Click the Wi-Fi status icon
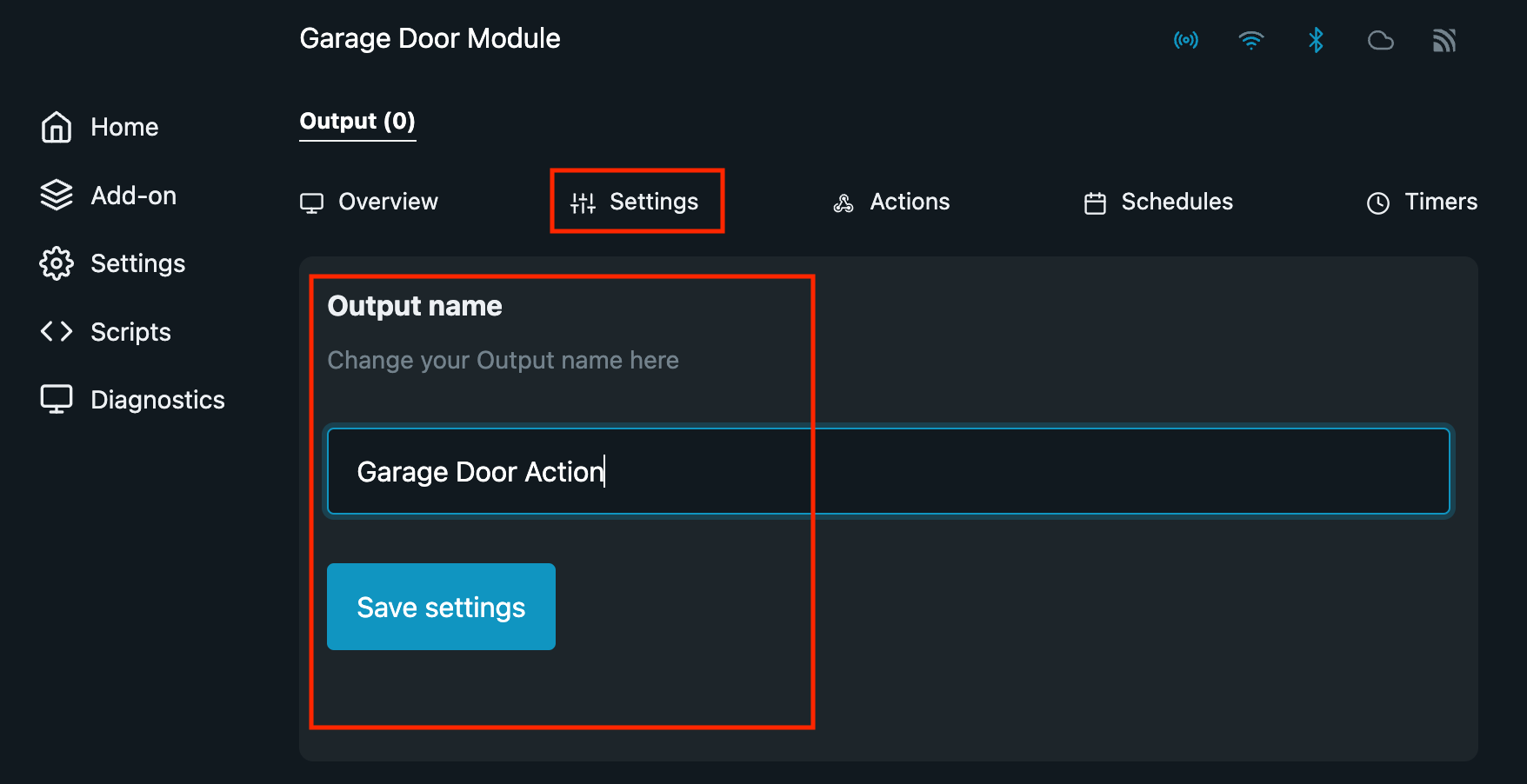Viewport: 1527px width, 784px height. (1251, 40)
